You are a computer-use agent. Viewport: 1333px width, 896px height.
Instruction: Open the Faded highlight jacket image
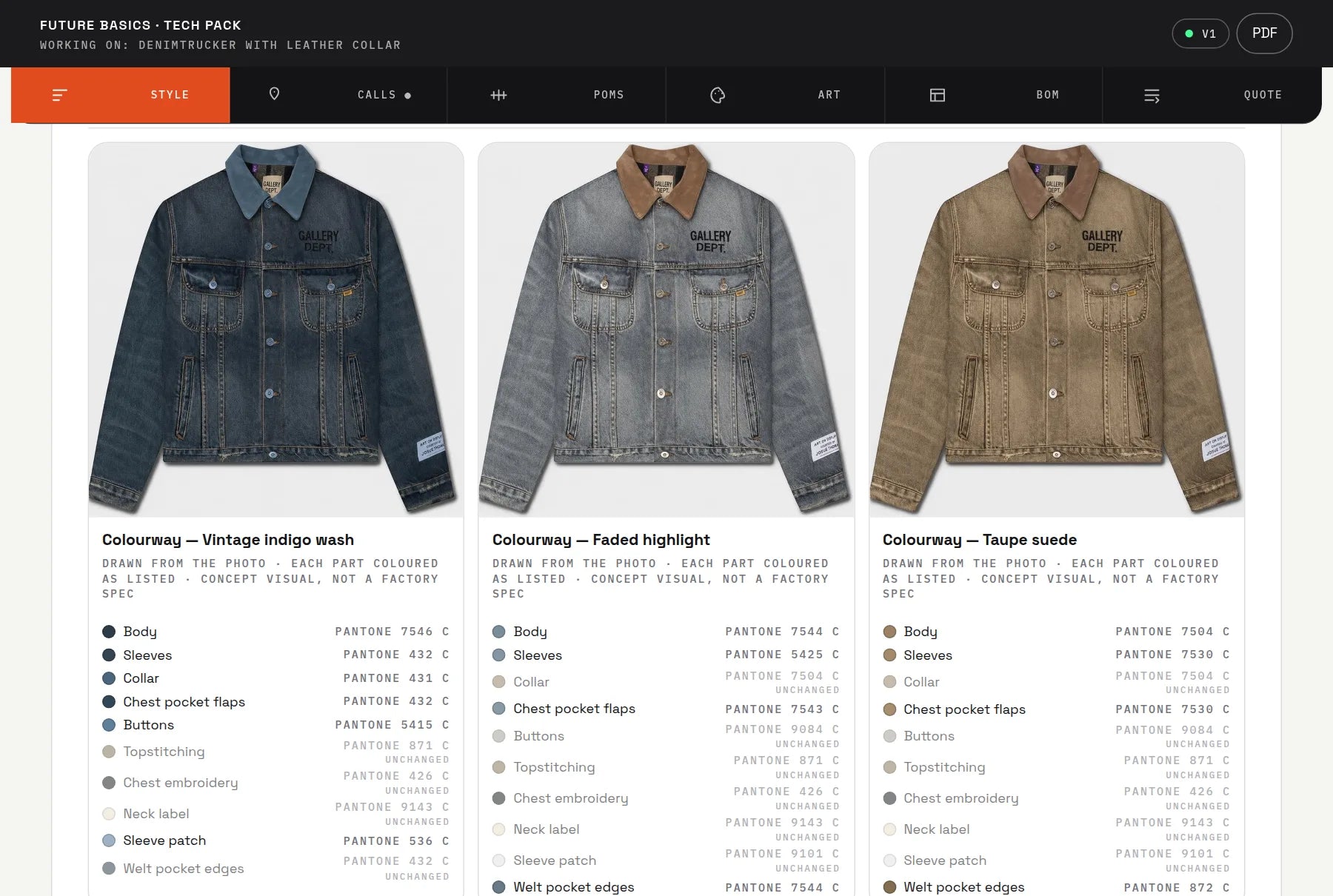666,330
